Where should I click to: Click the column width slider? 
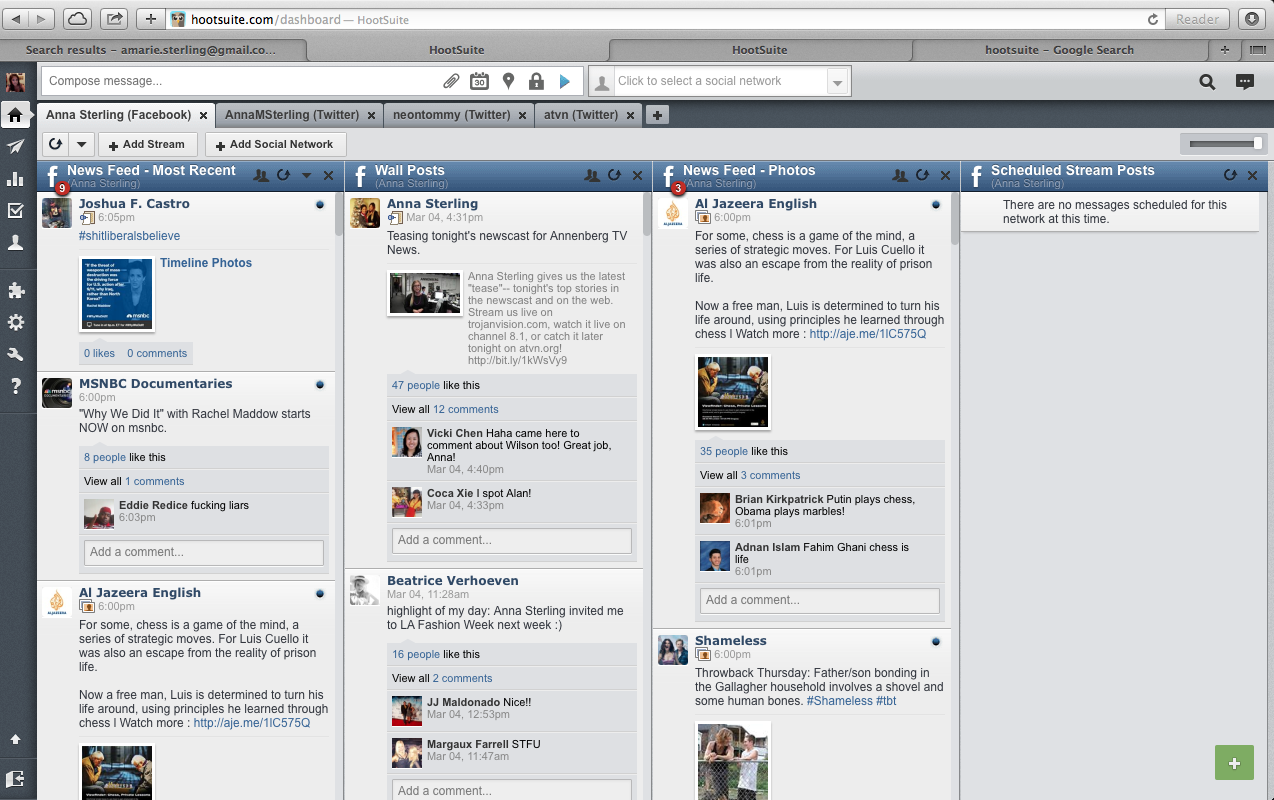1222,145
